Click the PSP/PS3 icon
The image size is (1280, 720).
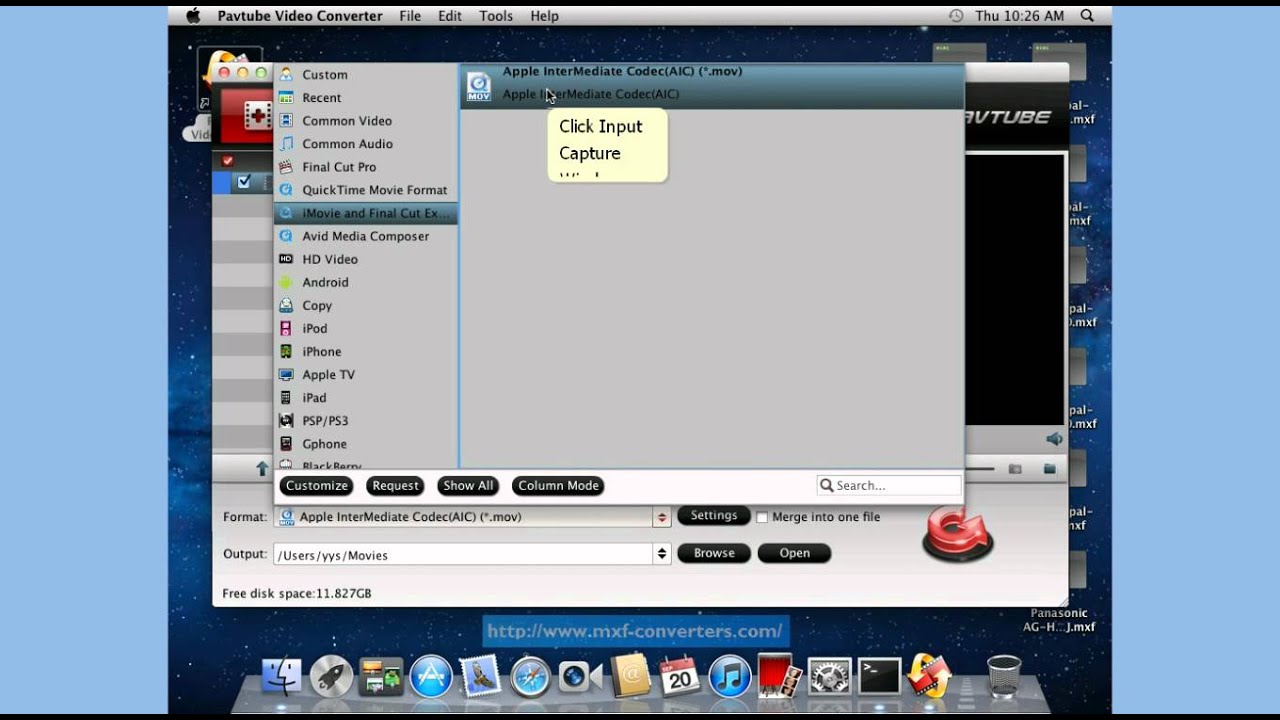286,420
